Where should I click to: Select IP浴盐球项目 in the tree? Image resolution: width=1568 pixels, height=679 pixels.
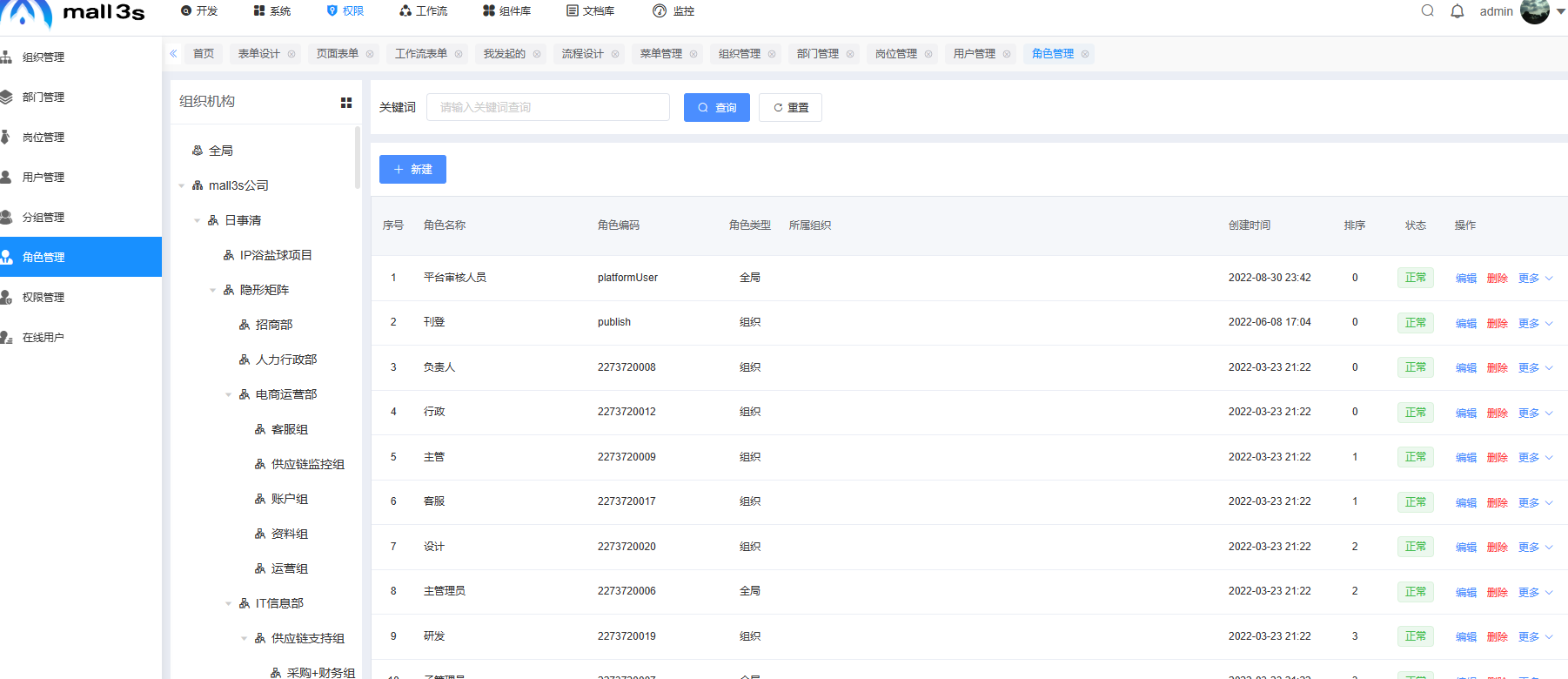(276, 255)
